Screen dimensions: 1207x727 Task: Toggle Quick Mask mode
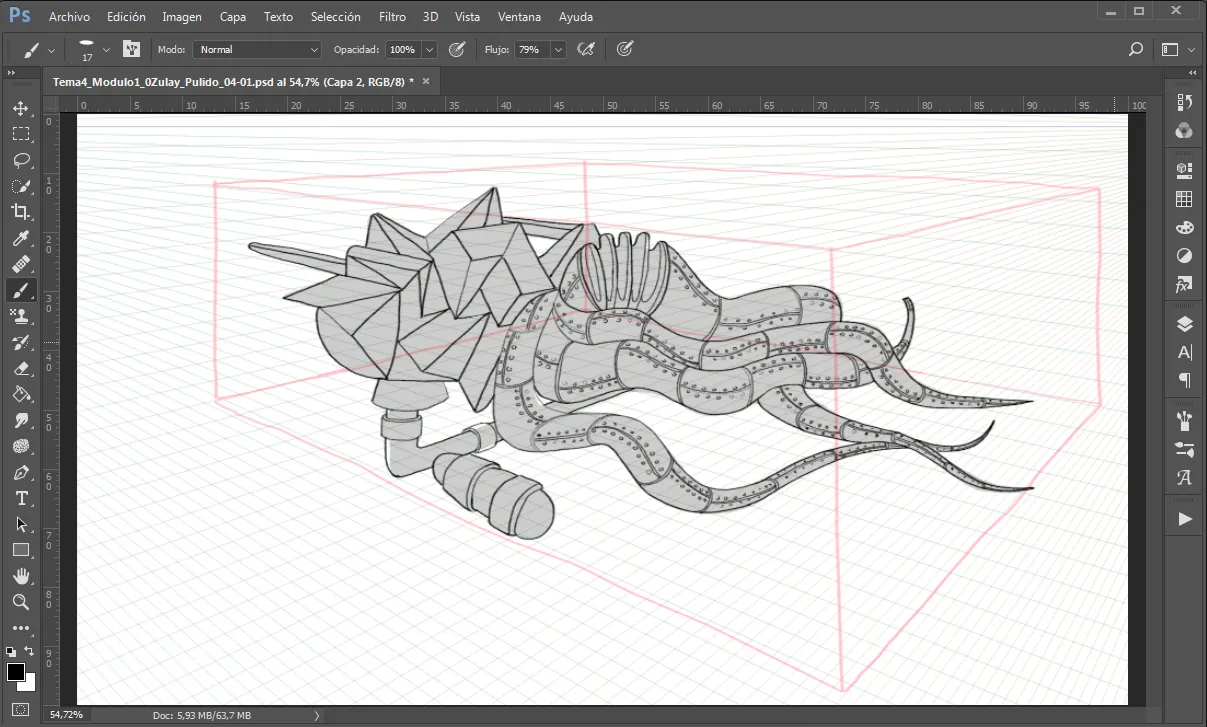click(x=21, y=710)
